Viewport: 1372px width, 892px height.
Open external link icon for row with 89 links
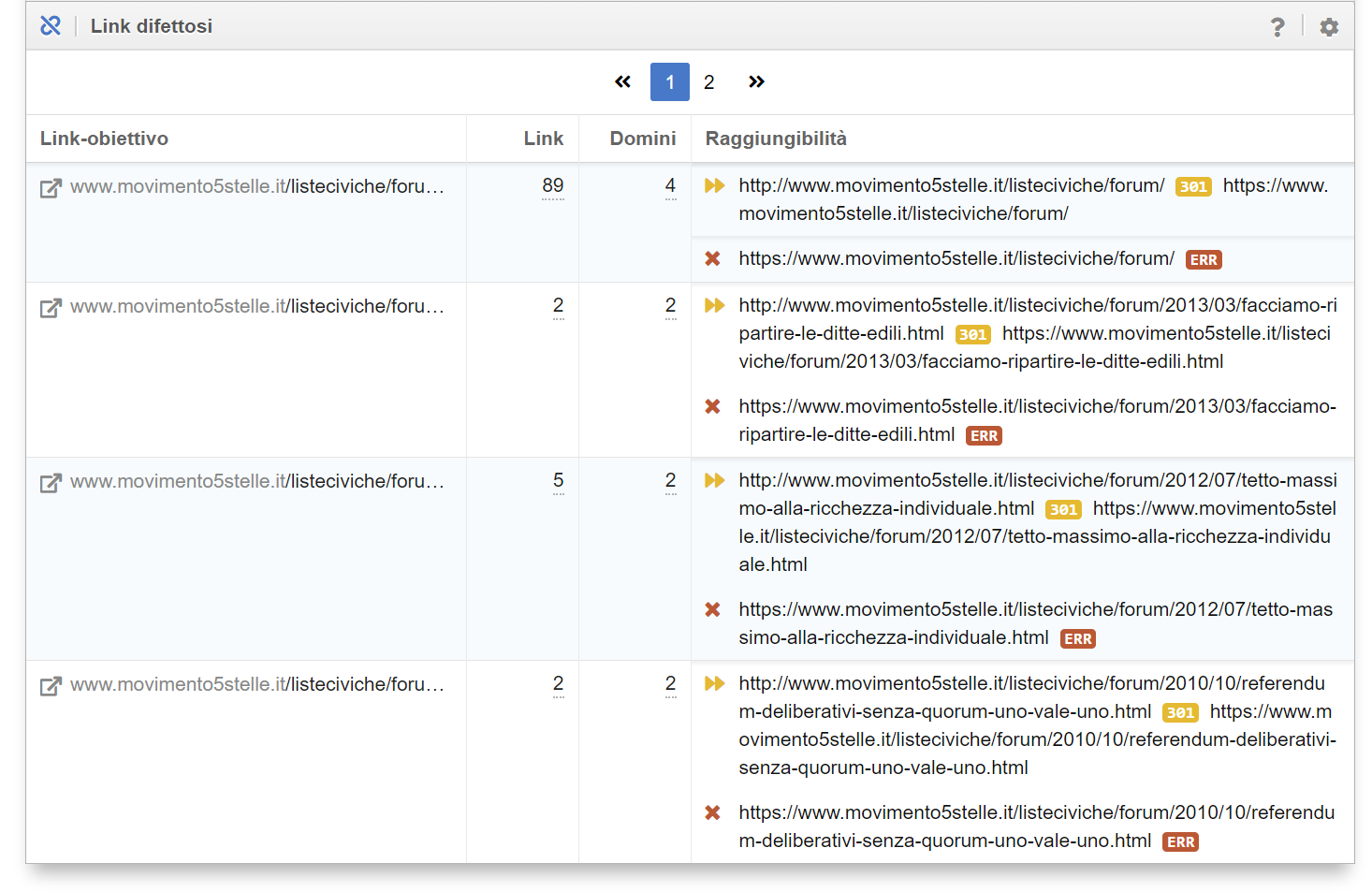[x=51, y=188]
